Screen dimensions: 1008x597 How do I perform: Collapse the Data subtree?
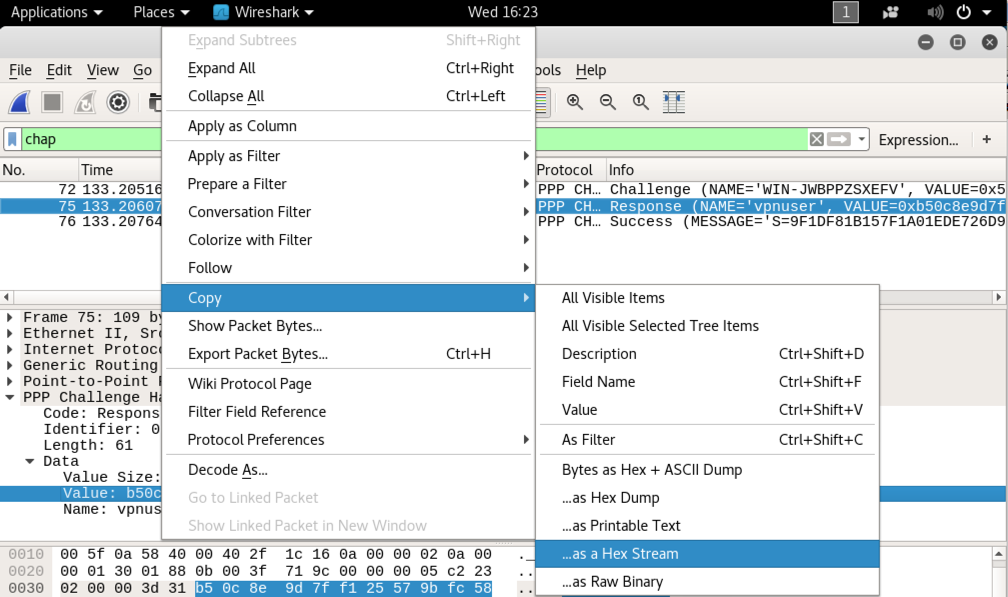point(30,461)
